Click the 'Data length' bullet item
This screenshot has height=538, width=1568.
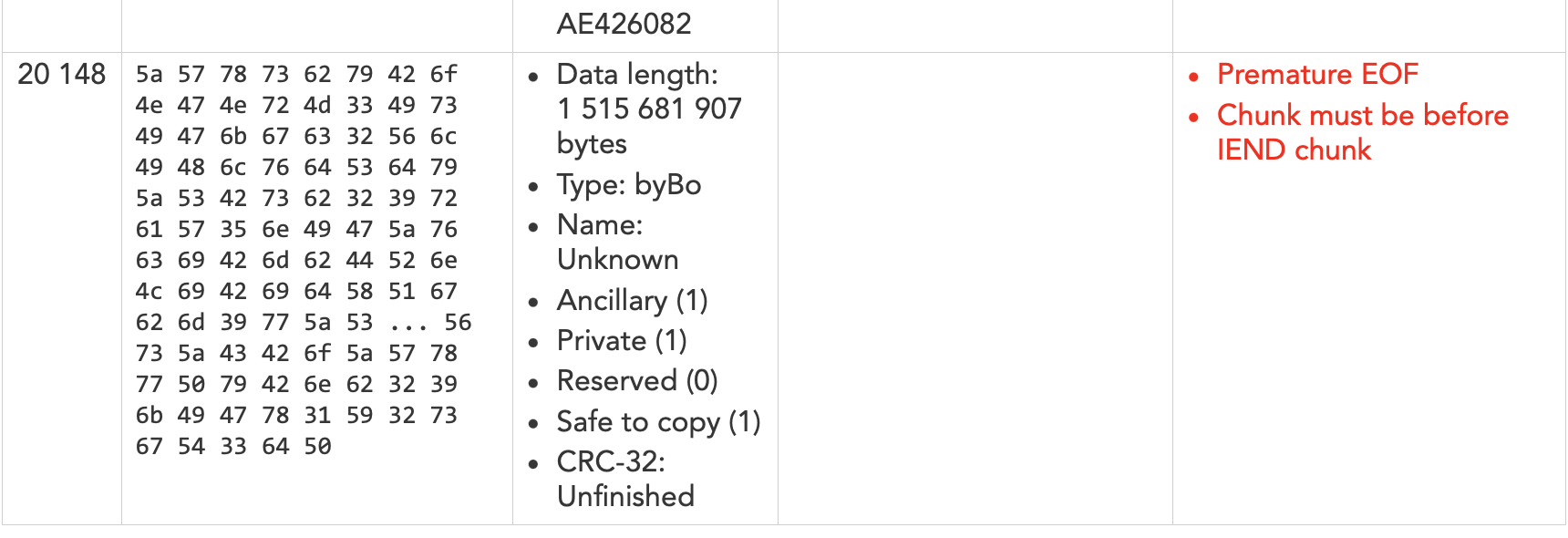649,109
